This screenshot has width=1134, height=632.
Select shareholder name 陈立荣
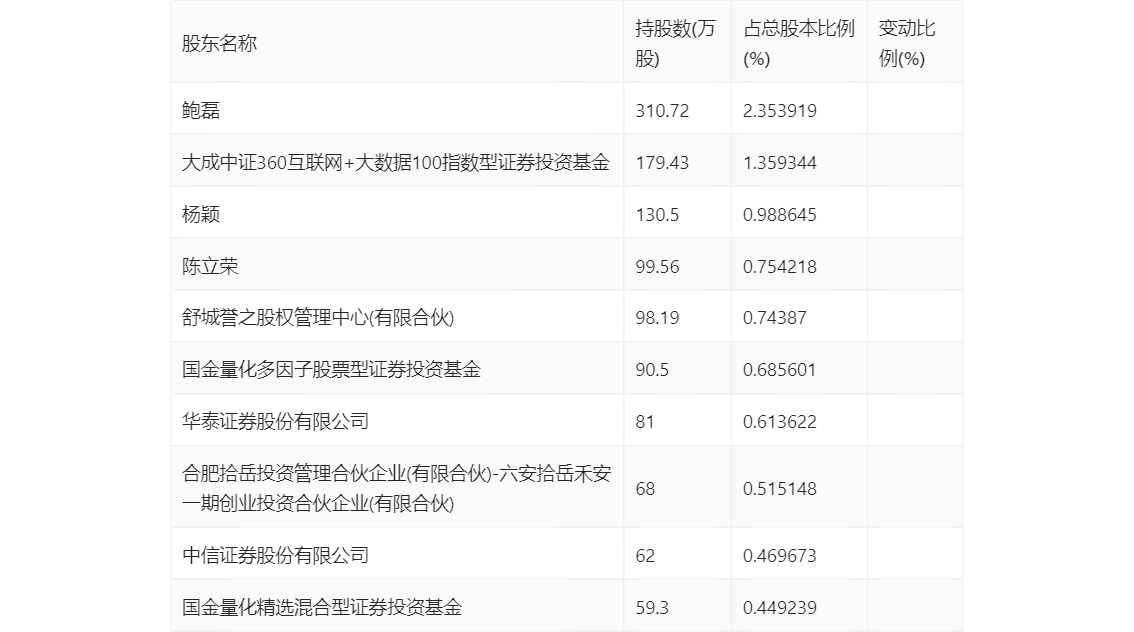click(210, 266)
